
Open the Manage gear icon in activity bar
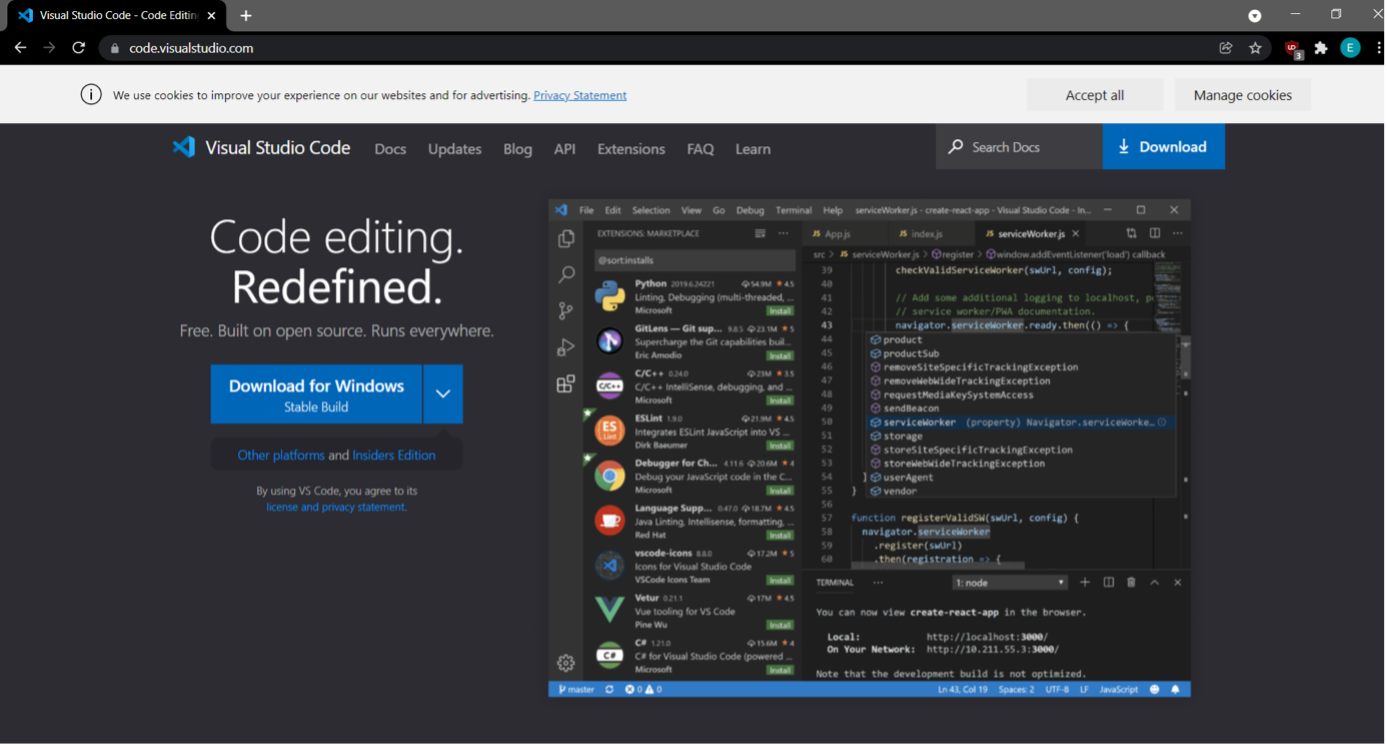click(x=566, y=663)
